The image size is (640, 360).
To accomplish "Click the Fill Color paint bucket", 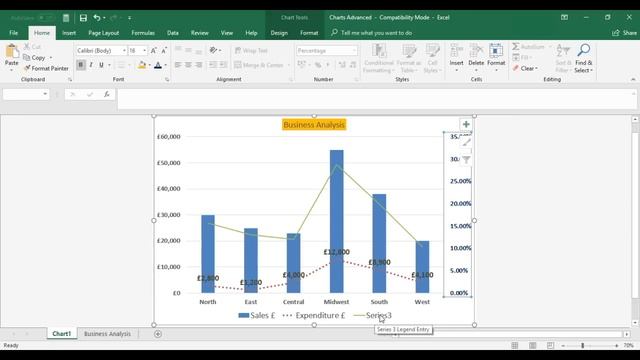I will 142,65.
